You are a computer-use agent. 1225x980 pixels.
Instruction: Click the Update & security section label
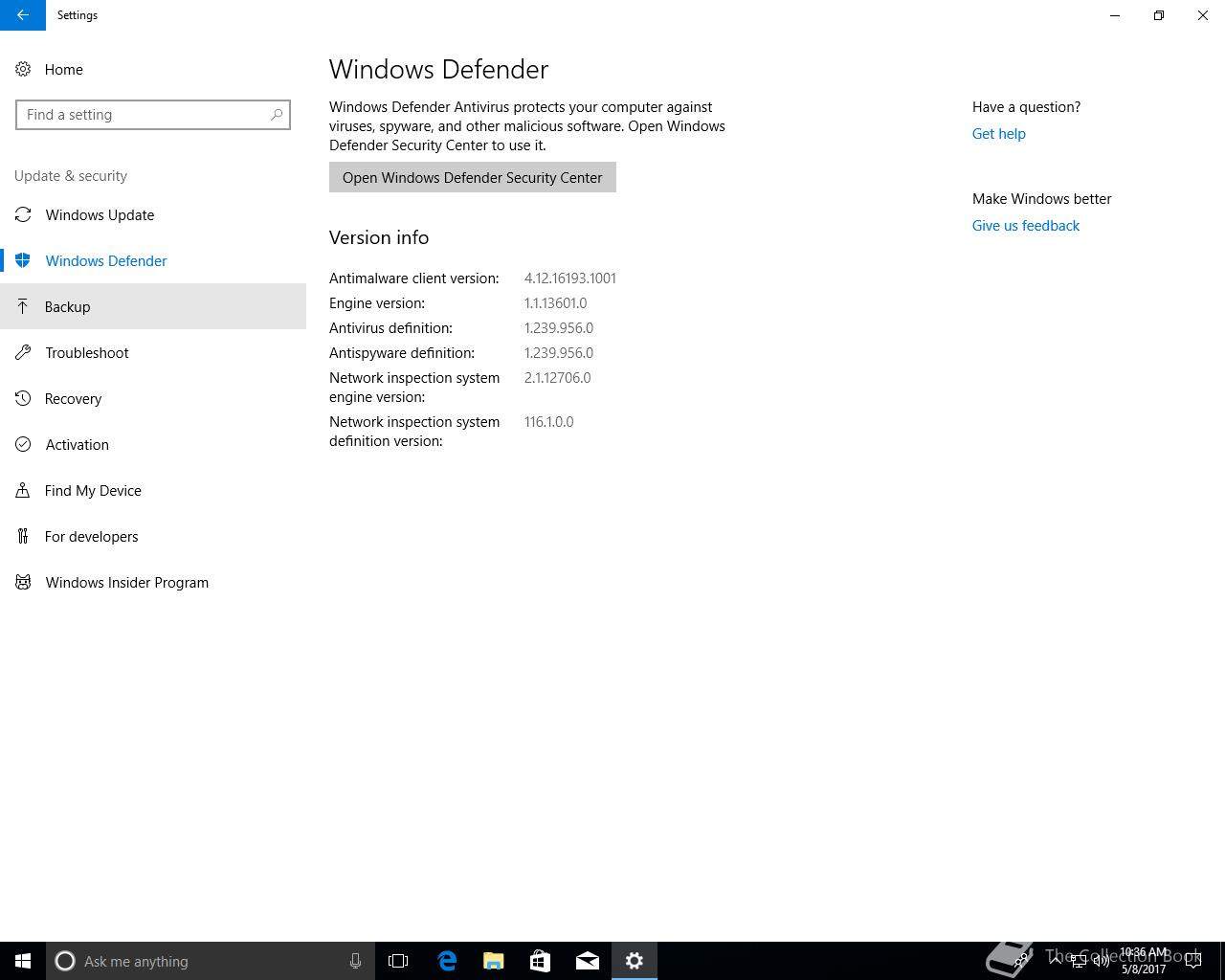point(71,176)
